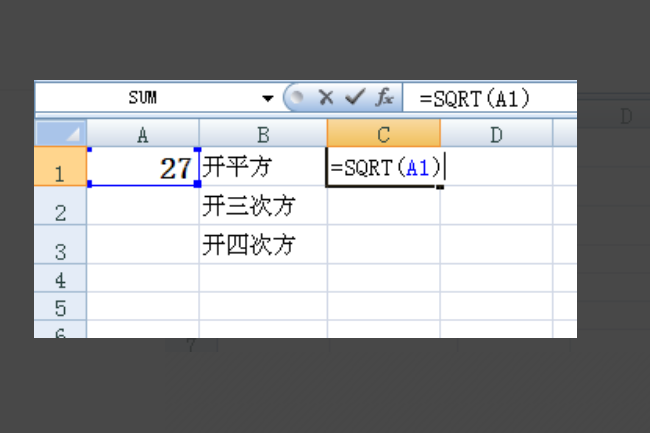Select row 2 header
The height and width of the screenshot is (433, 650).
click(60, 206)
